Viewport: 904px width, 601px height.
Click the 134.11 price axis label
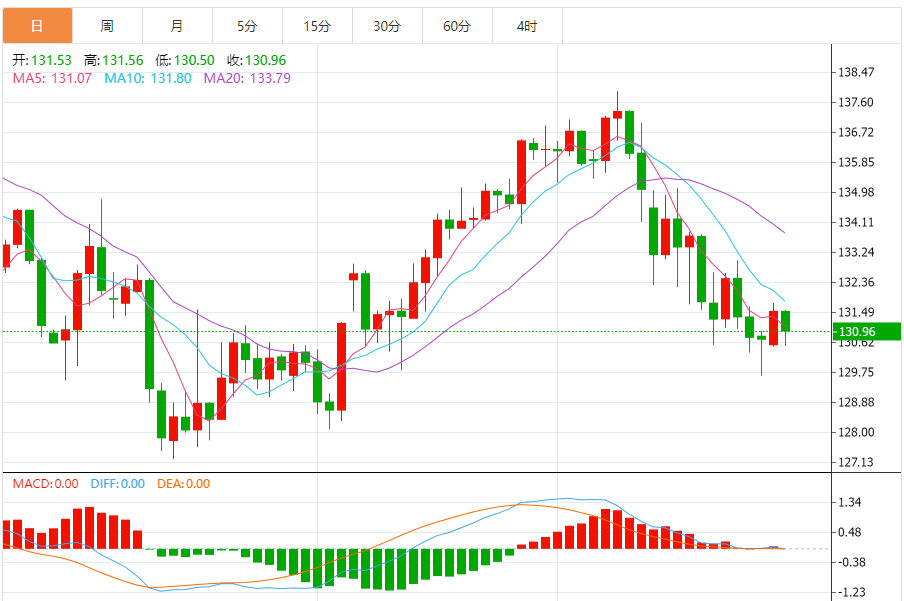coord(856,222)
